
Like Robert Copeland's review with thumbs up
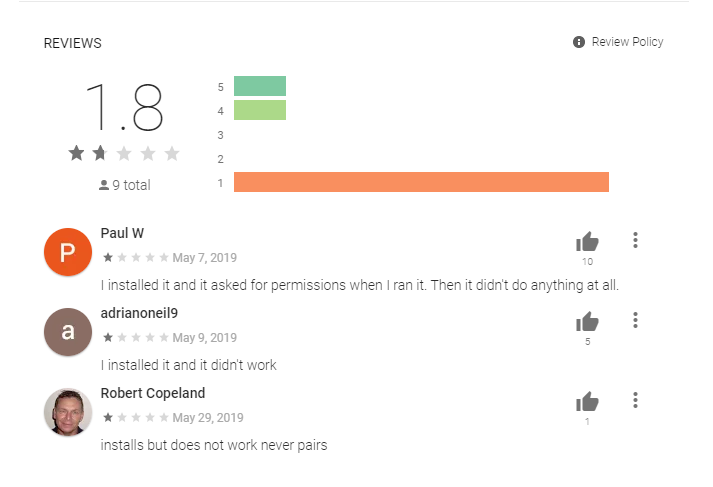pos(587,402)
